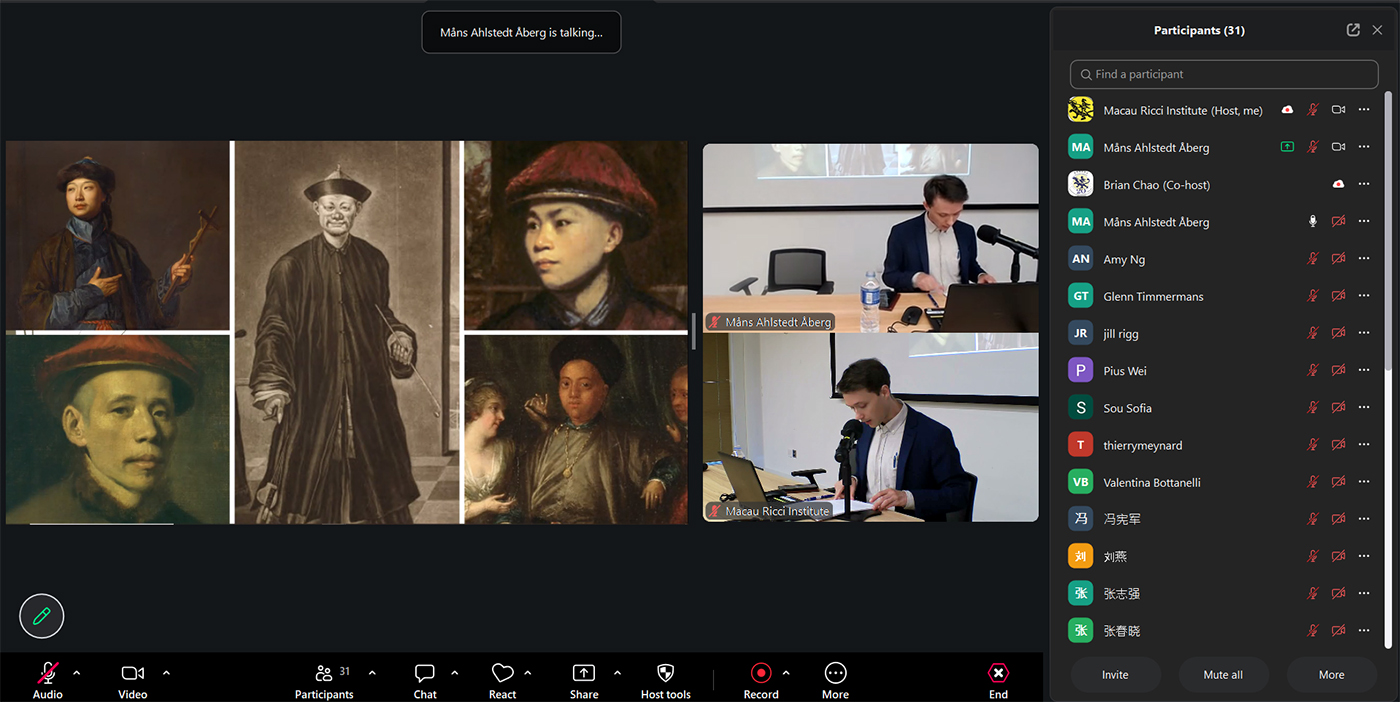Open more options for Brian Chao row
Screen dimensions: 1400x702
coord(1364,184)
